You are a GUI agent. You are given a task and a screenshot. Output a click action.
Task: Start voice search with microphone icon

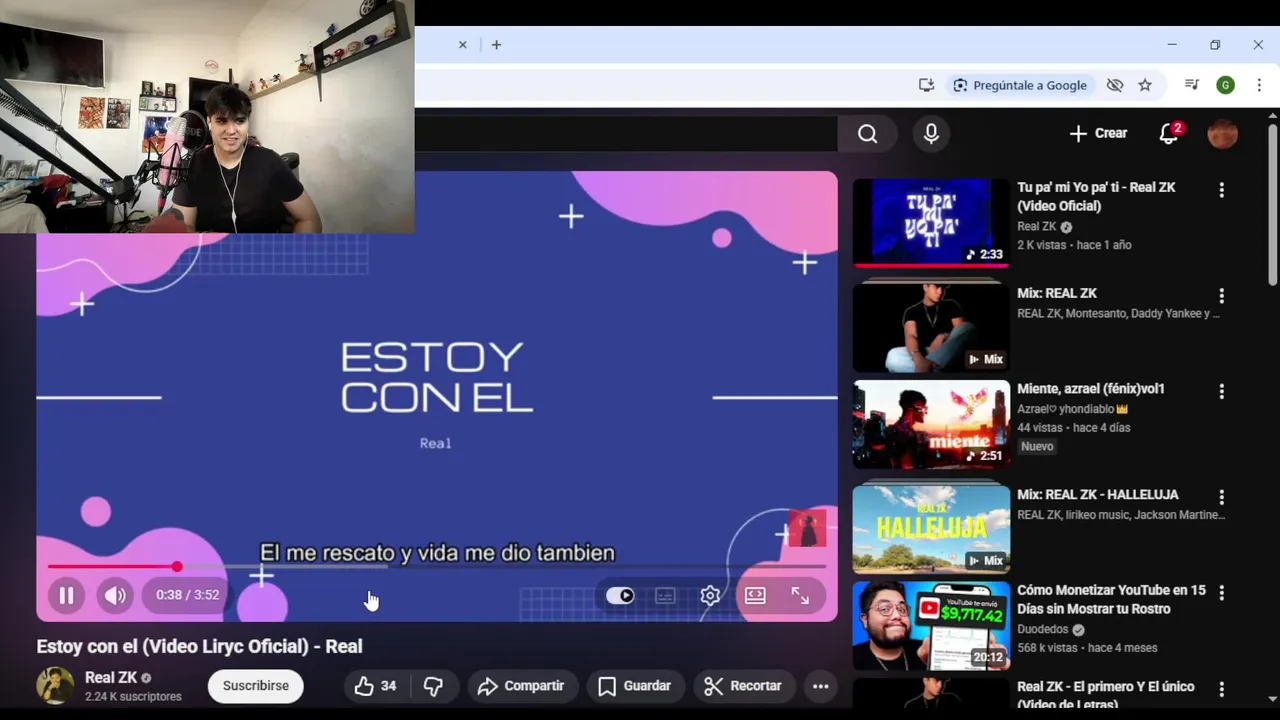point(931,133)
